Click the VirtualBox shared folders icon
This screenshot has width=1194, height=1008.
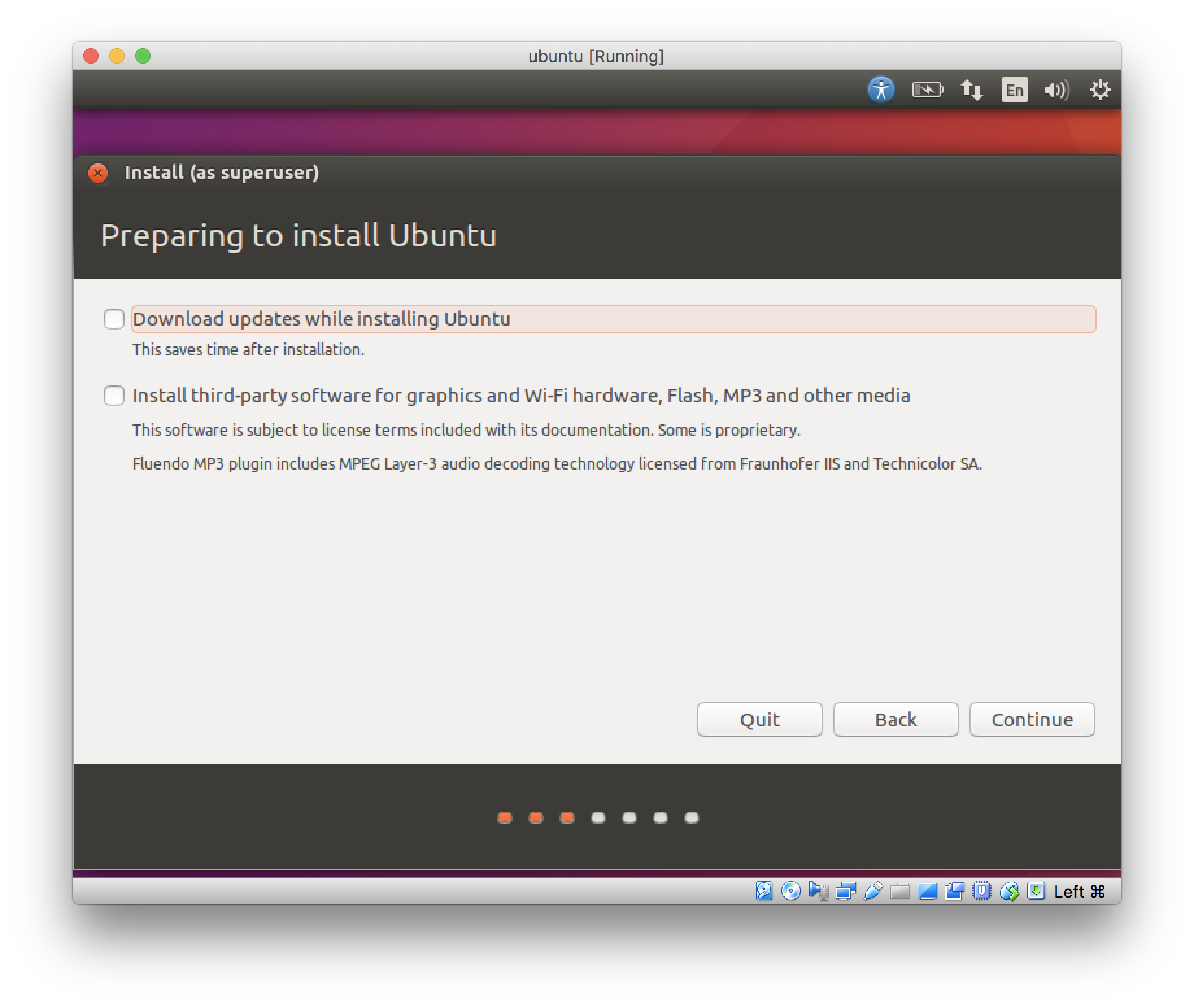(900, 891)
